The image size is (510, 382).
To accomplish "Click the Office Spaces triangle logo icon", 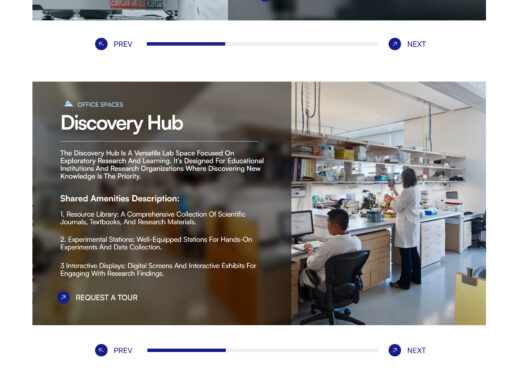I will pos(68,104).
